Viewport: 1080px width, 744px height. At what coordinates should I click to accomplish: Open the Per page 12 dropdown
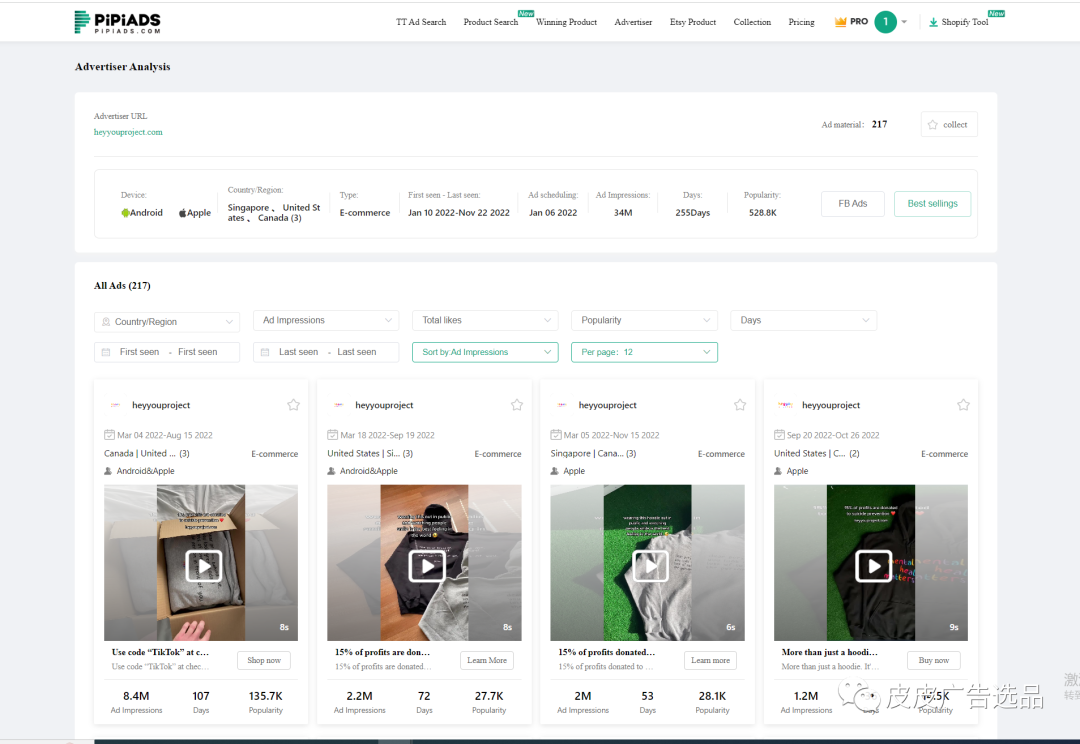[x=644, y=352]
